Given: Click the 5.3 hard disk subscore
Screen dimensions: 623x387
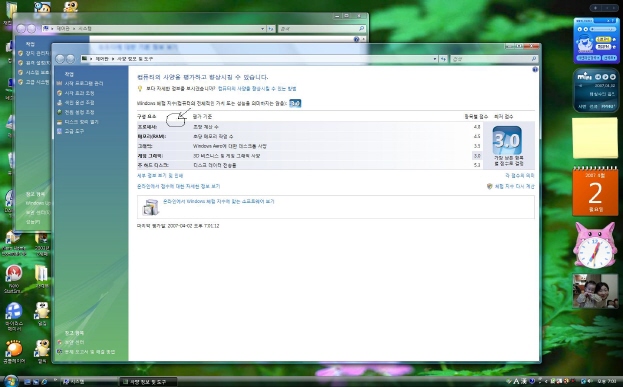Looking at the screenshot, I should [477, 165].
